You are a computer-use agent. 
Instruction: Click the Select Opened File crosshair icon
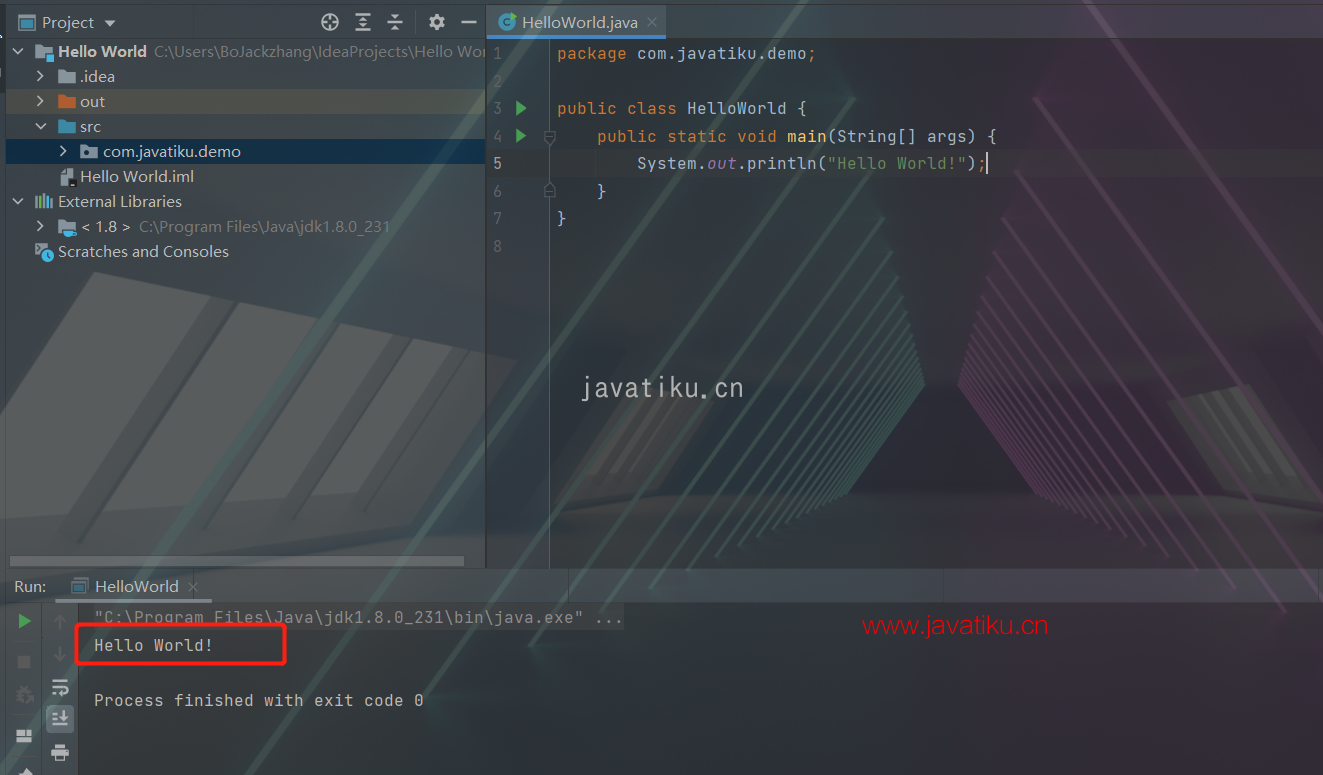(330, 22)
